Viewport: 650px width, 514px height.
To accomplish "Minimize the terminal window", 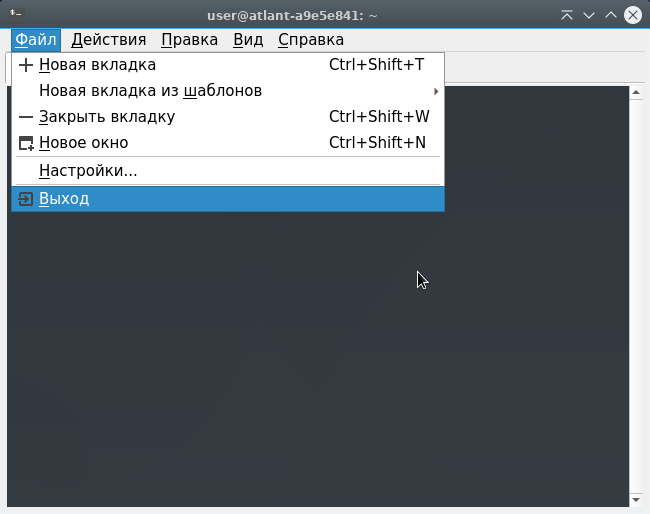I will click(x=589, y=16).
